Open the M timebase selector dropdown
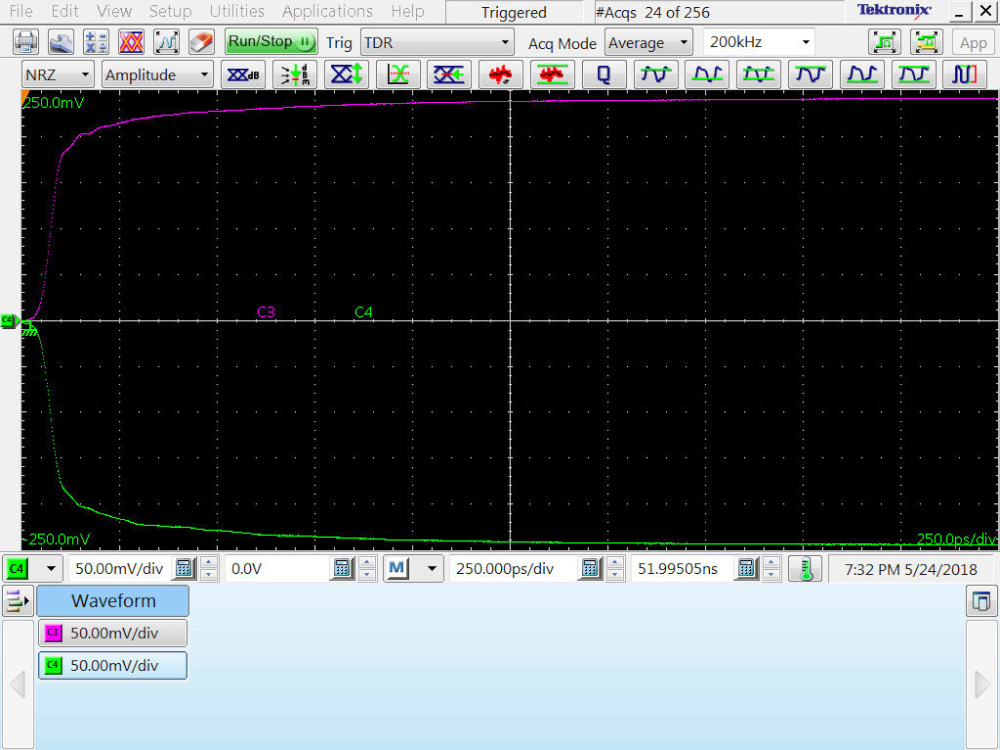1000x750 pixels. (413, 568)
